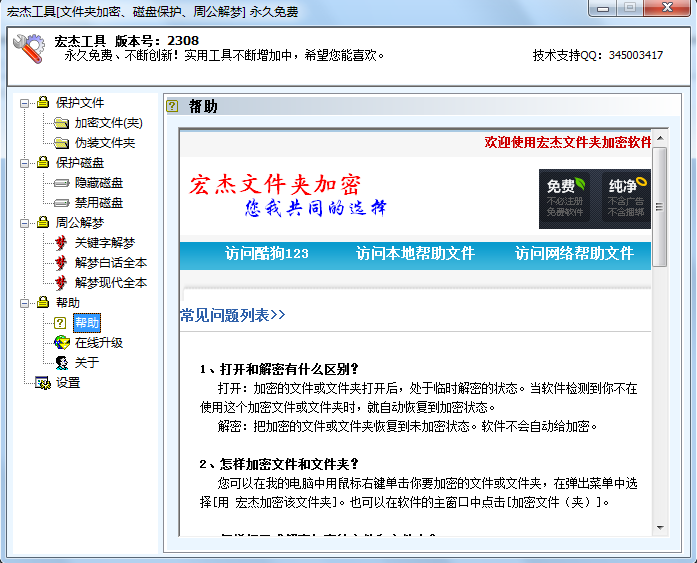Click the 关于 person icon
The width and height of the screenshot is (697, 563).
point(61,363)
